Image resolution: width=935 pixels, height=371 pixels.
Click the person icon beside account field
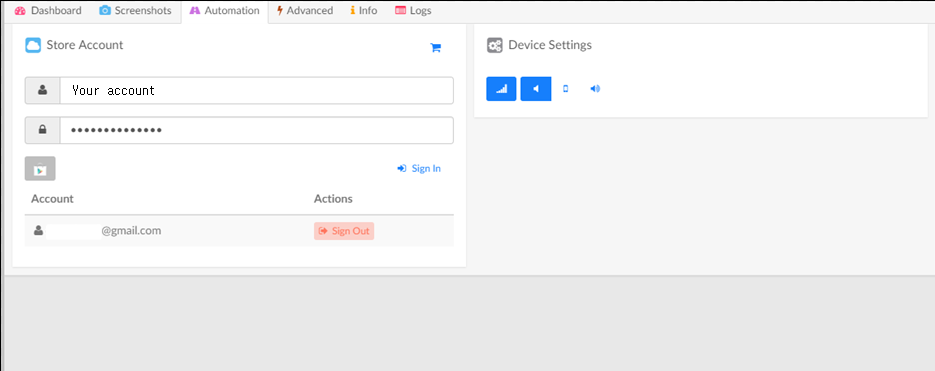(42, 91)
